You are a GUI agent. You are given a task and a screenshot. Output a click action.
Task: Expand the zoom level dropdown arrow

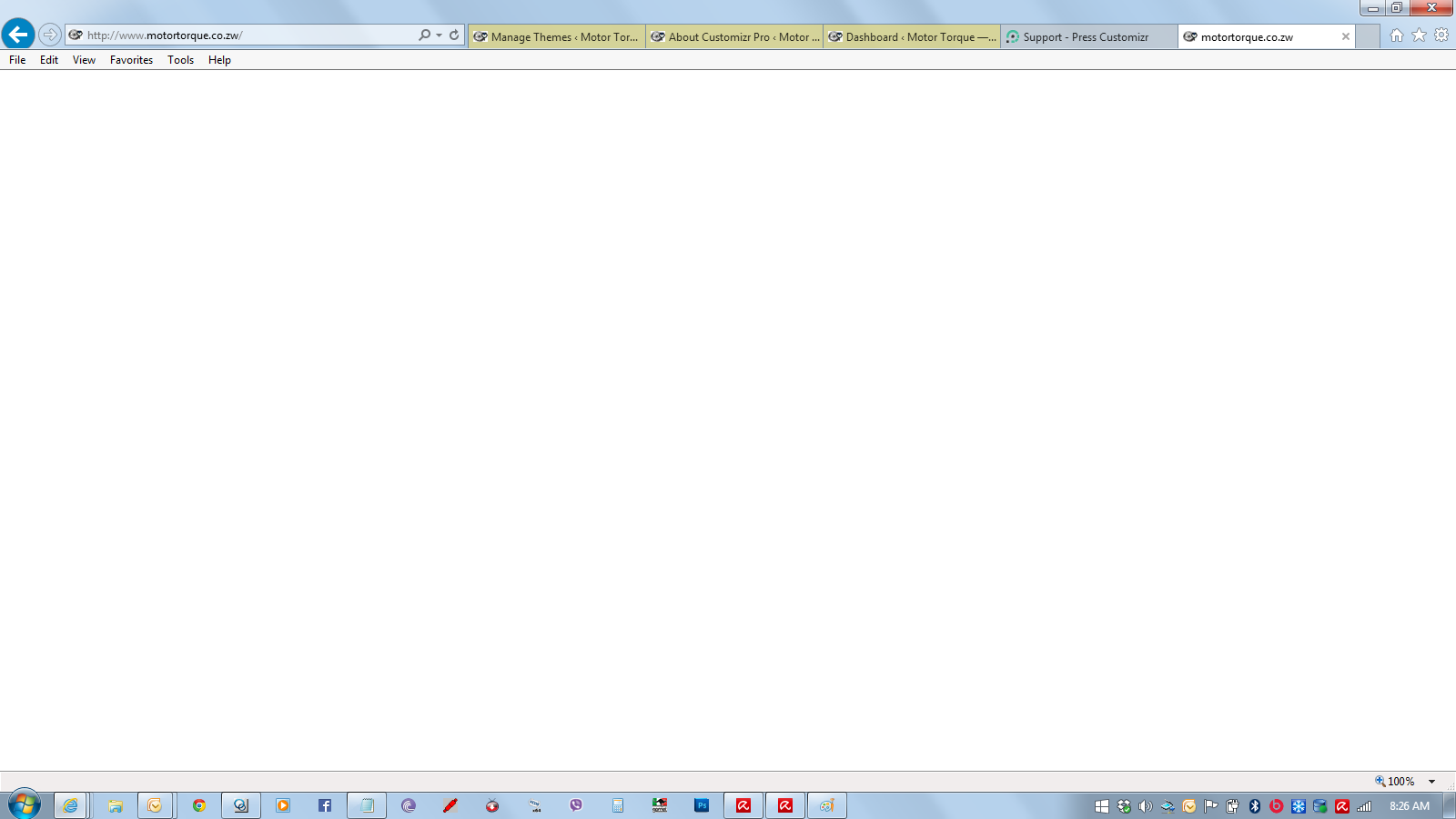(1431, 782)
